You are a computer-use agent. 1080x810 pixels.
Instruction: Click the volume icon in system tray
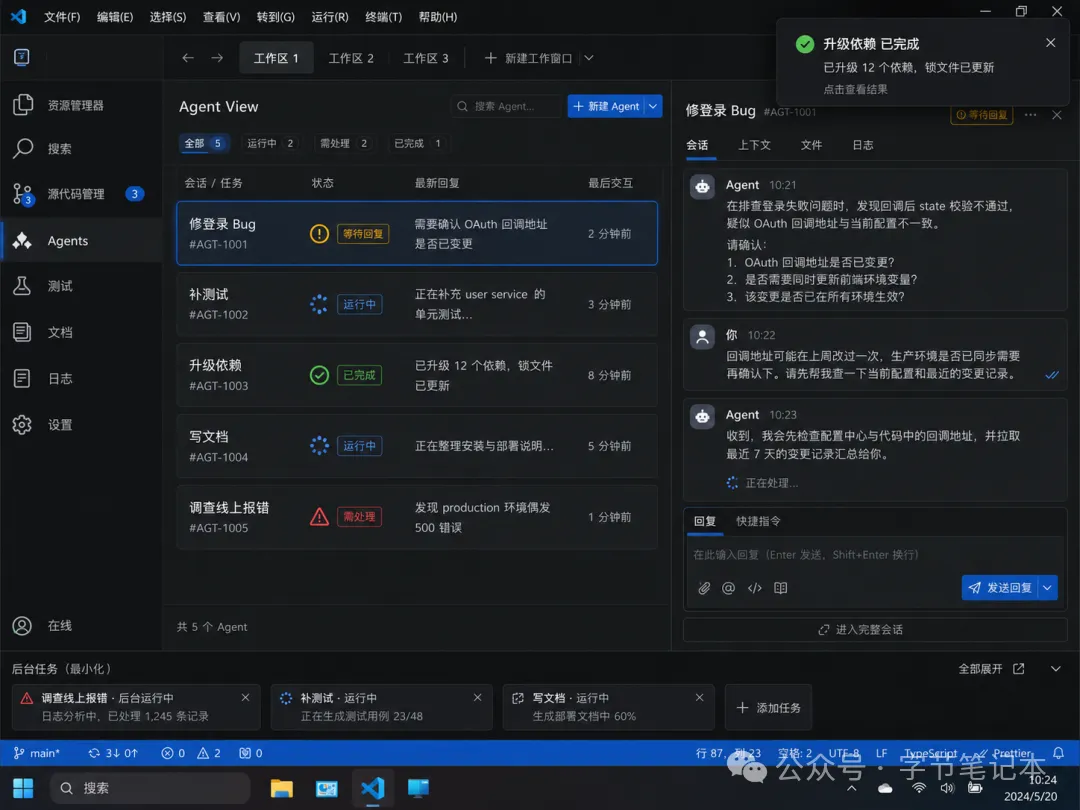948,787
